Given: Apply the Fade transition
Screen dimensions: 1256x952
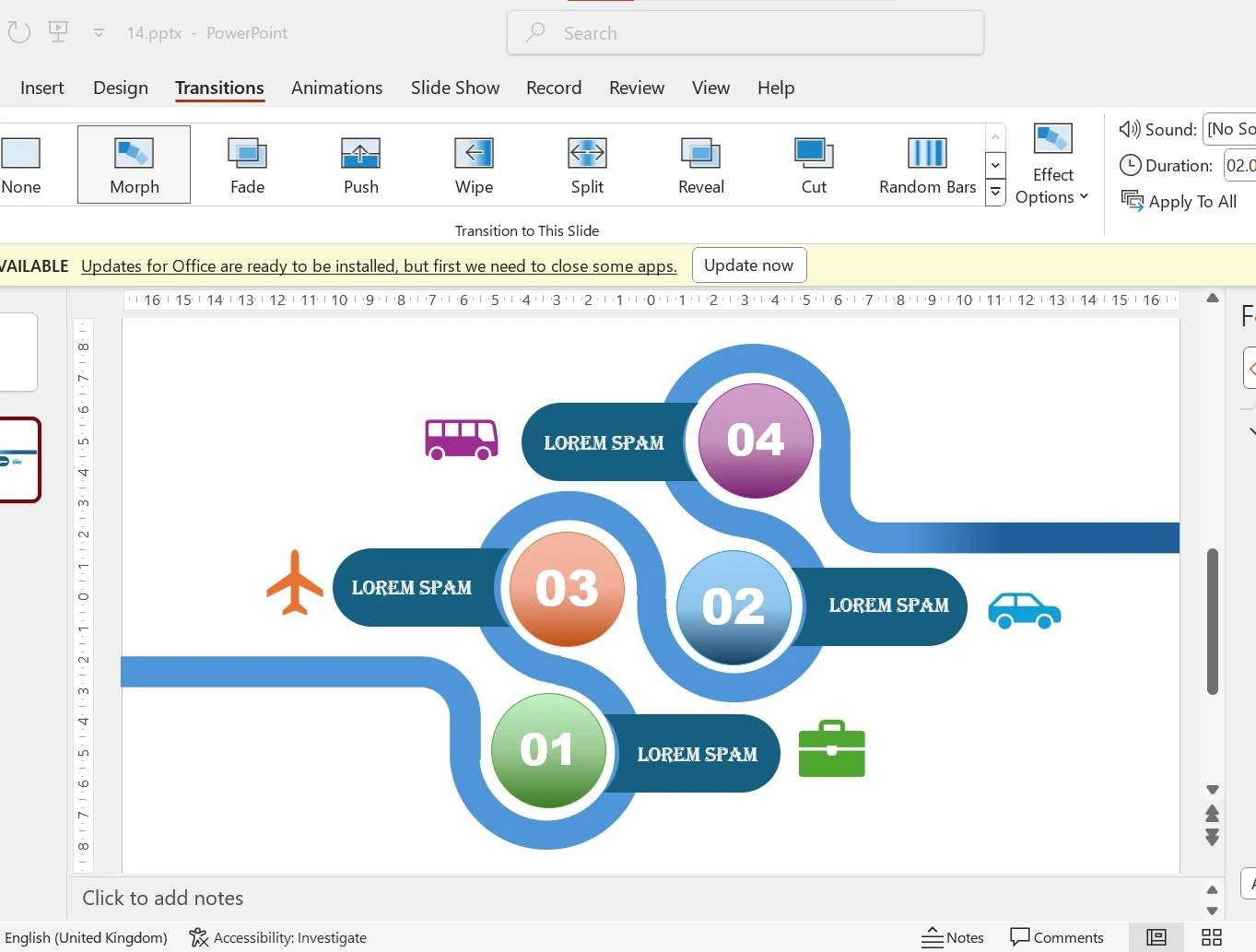Looking at the screenshot, I should (x=247, y=165).
